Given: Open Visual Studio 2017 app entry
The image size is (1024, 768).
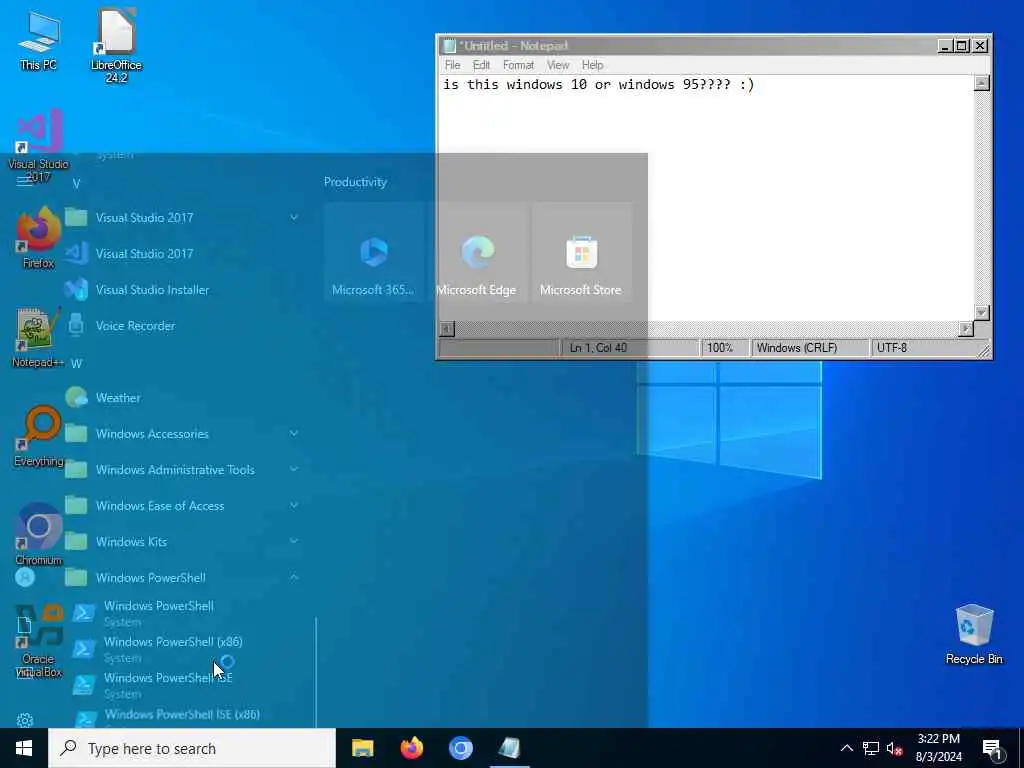Looking at the screenshot, I should pos(144,253).
